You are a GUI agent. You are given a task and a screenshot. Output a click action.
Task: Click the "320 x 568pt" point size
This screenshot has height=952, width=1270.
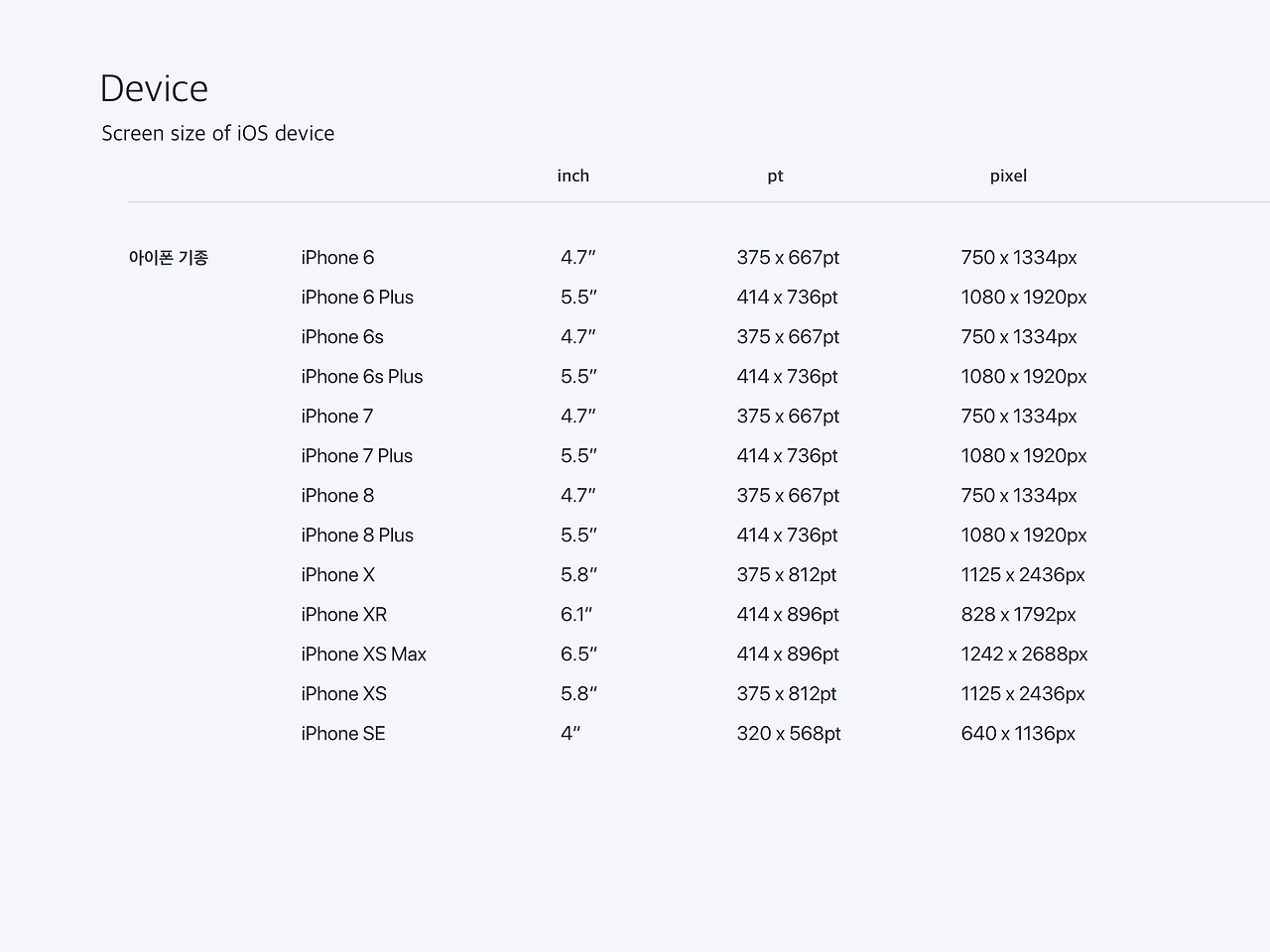click(789, 734)
